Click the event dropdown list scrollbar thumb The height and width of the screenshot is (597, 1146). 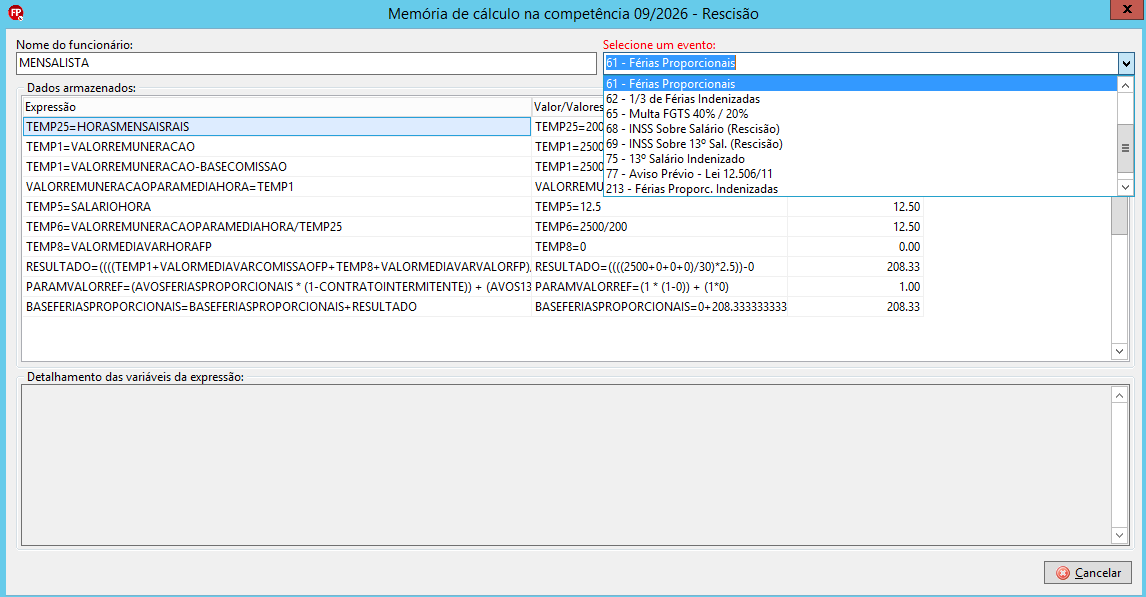coord(1126,148)
